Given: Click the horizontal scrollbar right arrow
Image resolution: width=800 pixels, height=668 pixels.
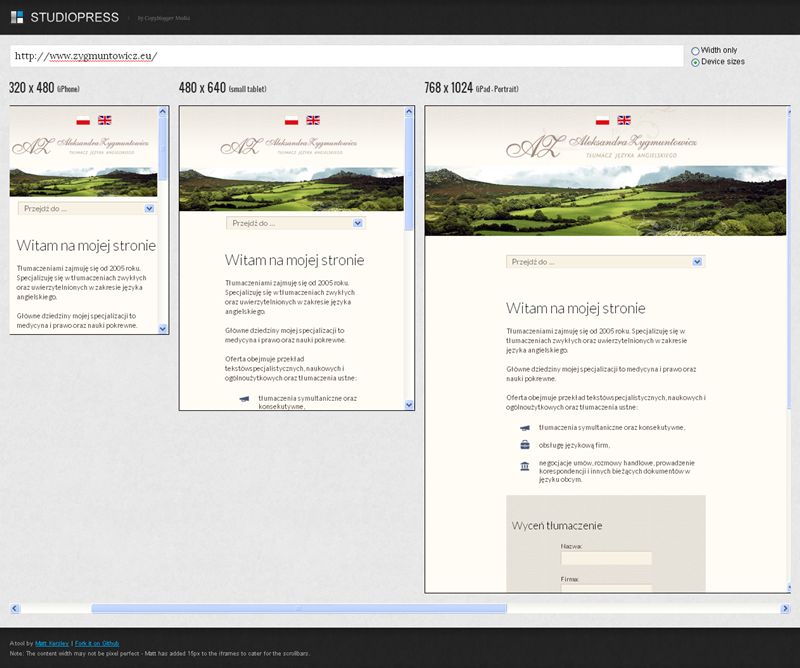Looking at the screenshot, I should [x=785, y=608].
